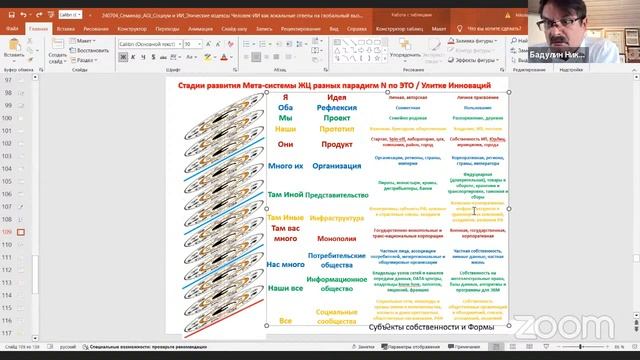
Task: Start slideshow from the quick access toolbar
Action: 51,15
